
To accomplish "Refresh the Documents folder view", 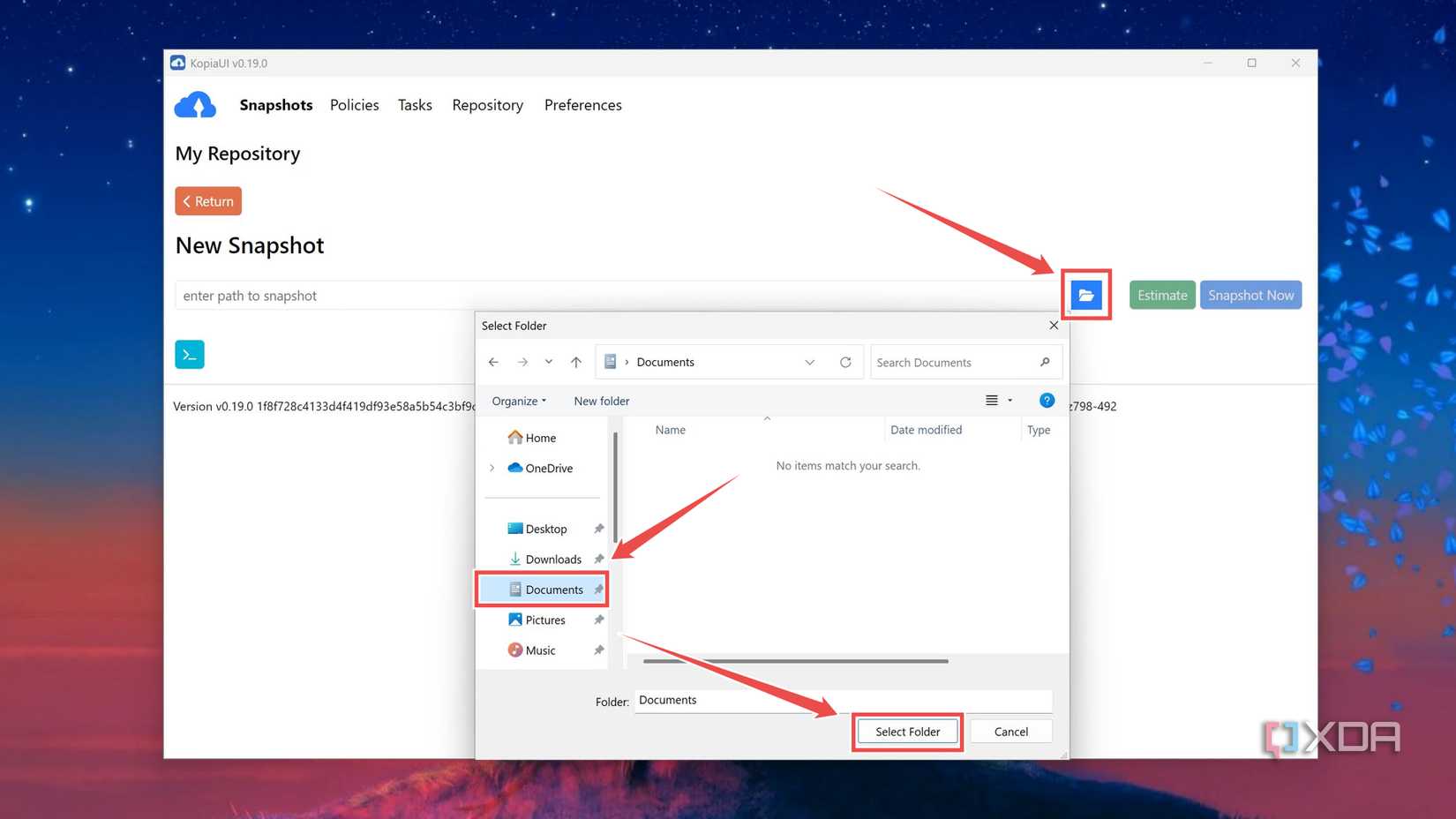I will (x=845, y=362).
